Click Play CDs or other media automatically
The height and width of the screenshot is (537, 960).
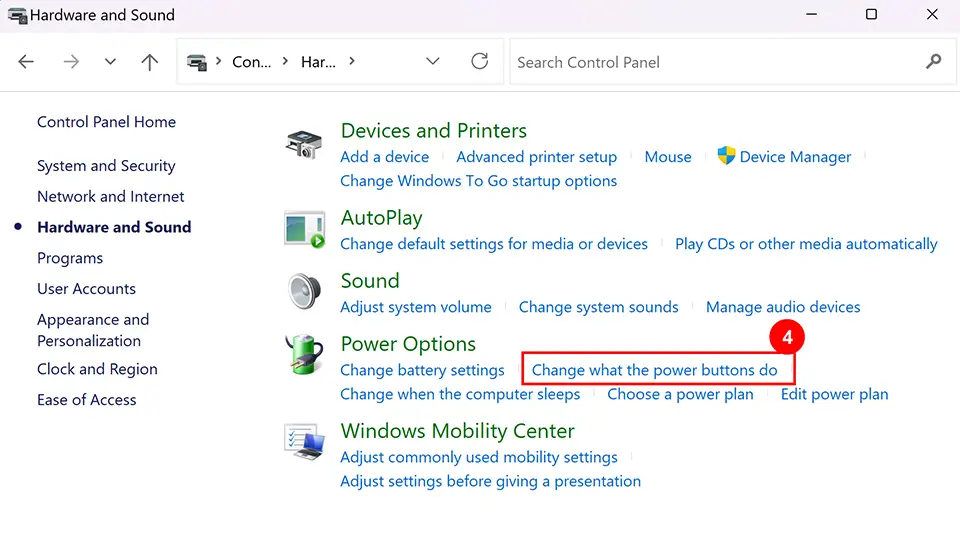coord(806,244)
